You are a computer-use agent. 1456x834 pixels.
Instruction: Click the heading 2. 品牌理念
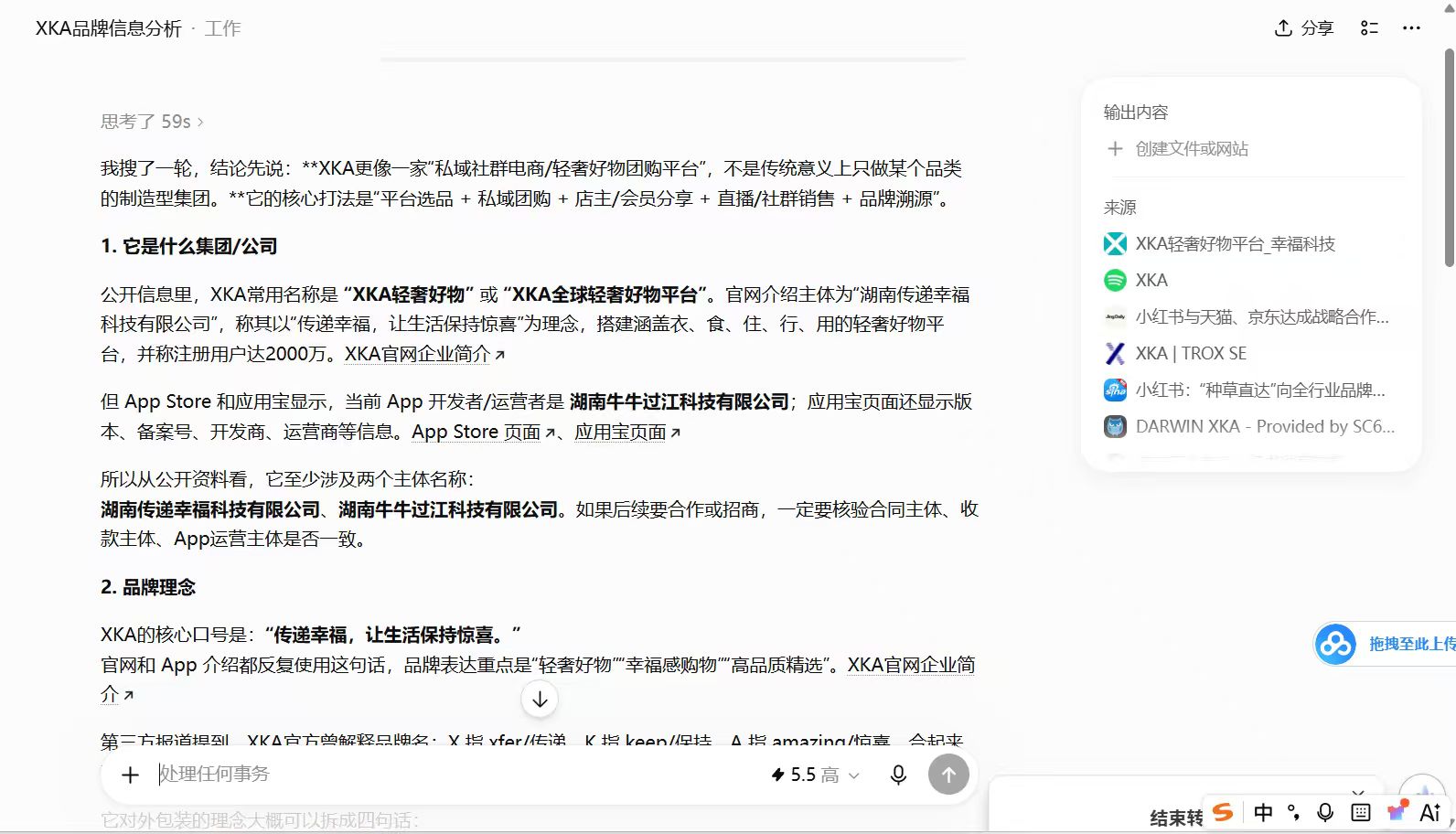pyautogui.click(x=148, y=587)
